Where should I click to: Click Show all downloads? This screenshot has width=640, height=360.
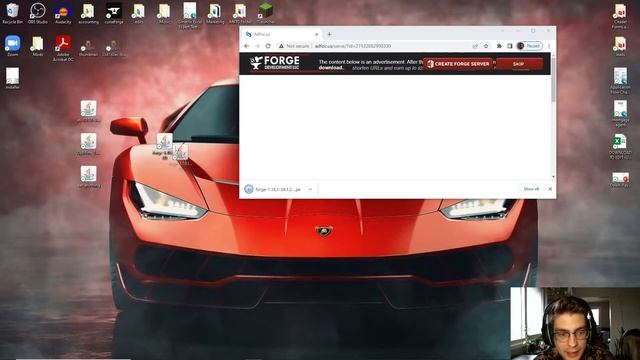click(531, 189)
